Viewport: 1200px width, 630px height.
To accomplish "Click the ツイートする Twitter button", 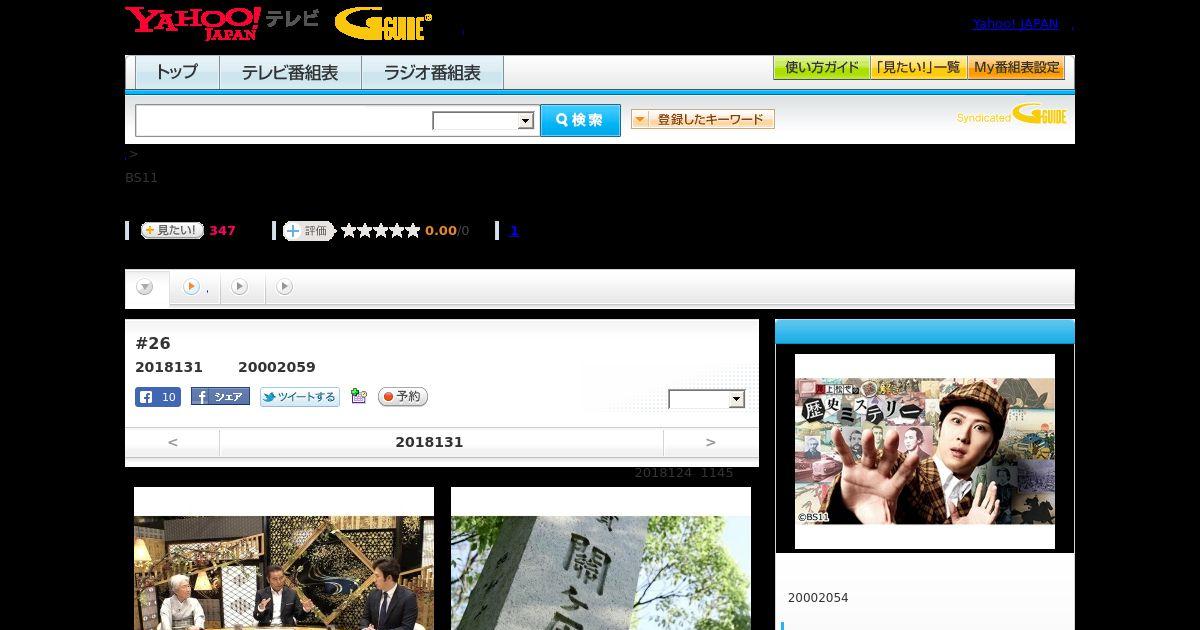I will tap(300, 397).
